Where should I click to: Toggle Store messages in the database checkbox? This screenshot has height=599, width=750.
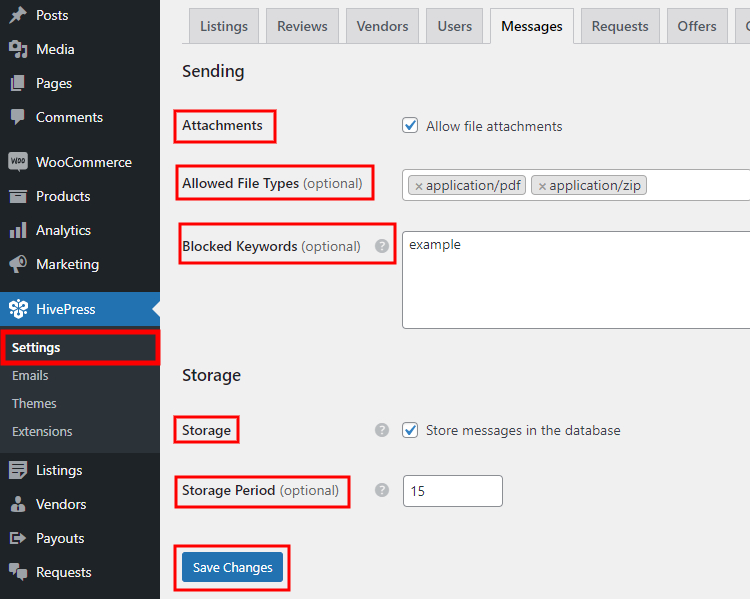click(410, 430)
